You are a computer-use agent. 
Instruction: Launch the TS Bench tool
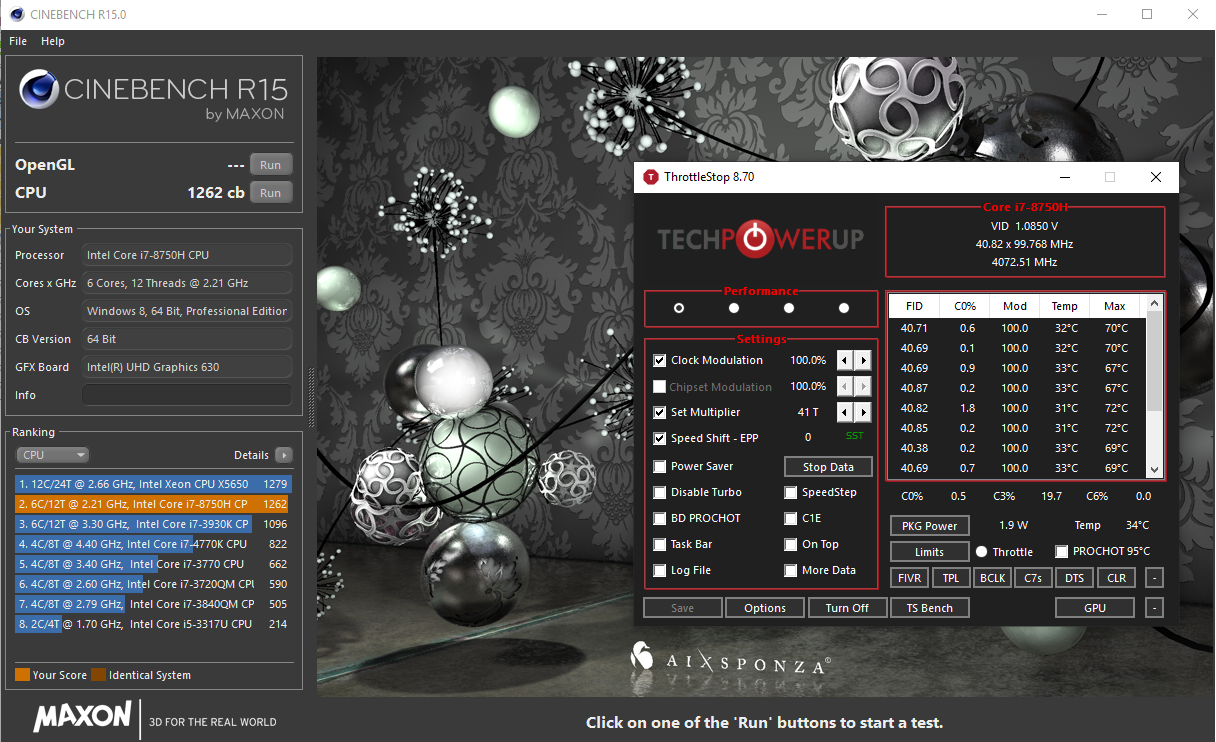coord(929,608)
